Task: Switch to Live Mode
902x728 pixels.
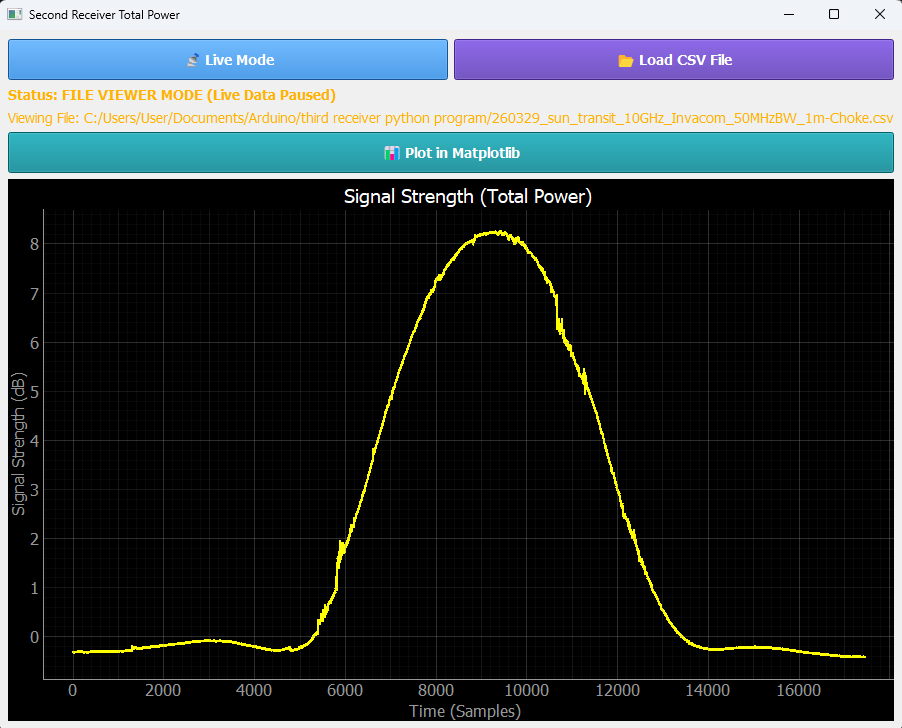Action: click(x=228, y=60)
